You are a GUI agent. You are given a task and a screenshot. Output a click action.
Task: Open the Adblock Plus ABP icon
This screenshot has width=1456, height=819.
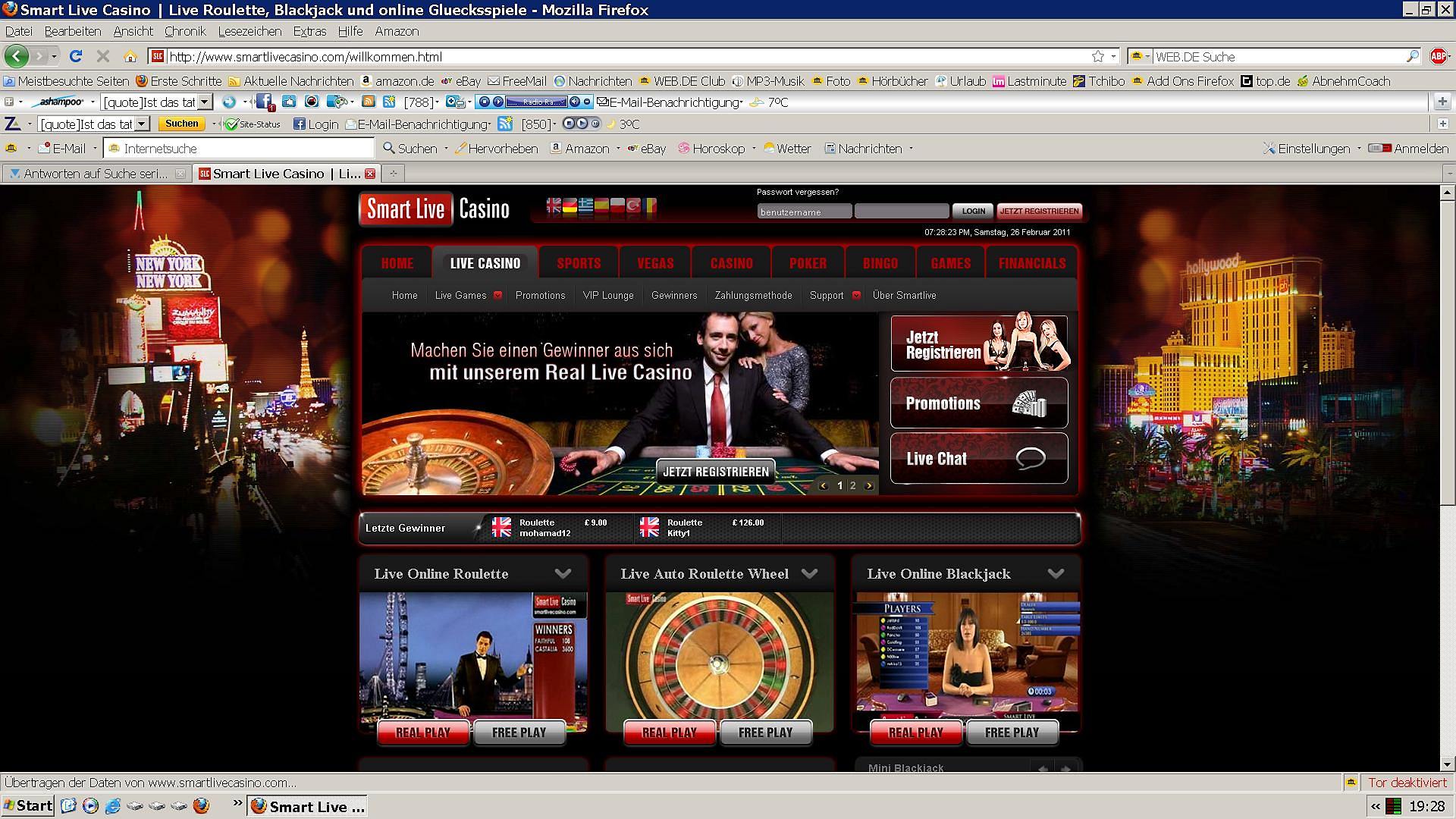point(1438,56)
